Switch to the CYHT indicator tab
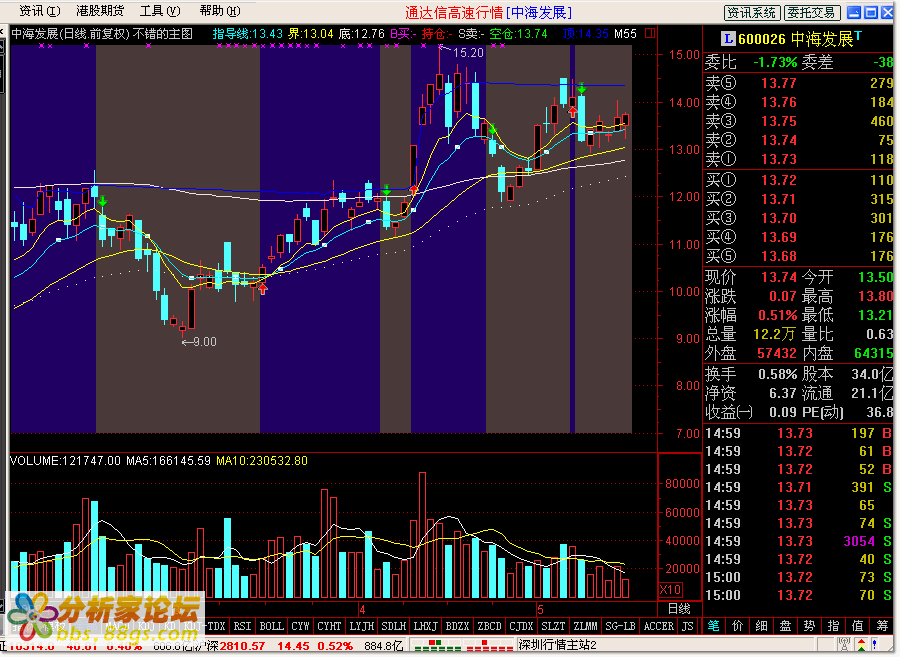The width and height of the screenshot is (900, 657). [329, 626]
